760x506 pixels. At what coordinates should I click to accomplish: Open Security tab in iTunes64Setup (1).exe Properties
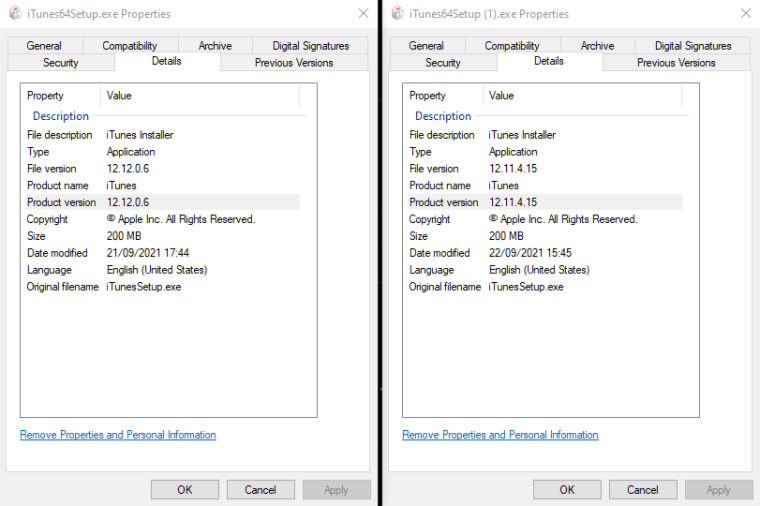point(443,63)
